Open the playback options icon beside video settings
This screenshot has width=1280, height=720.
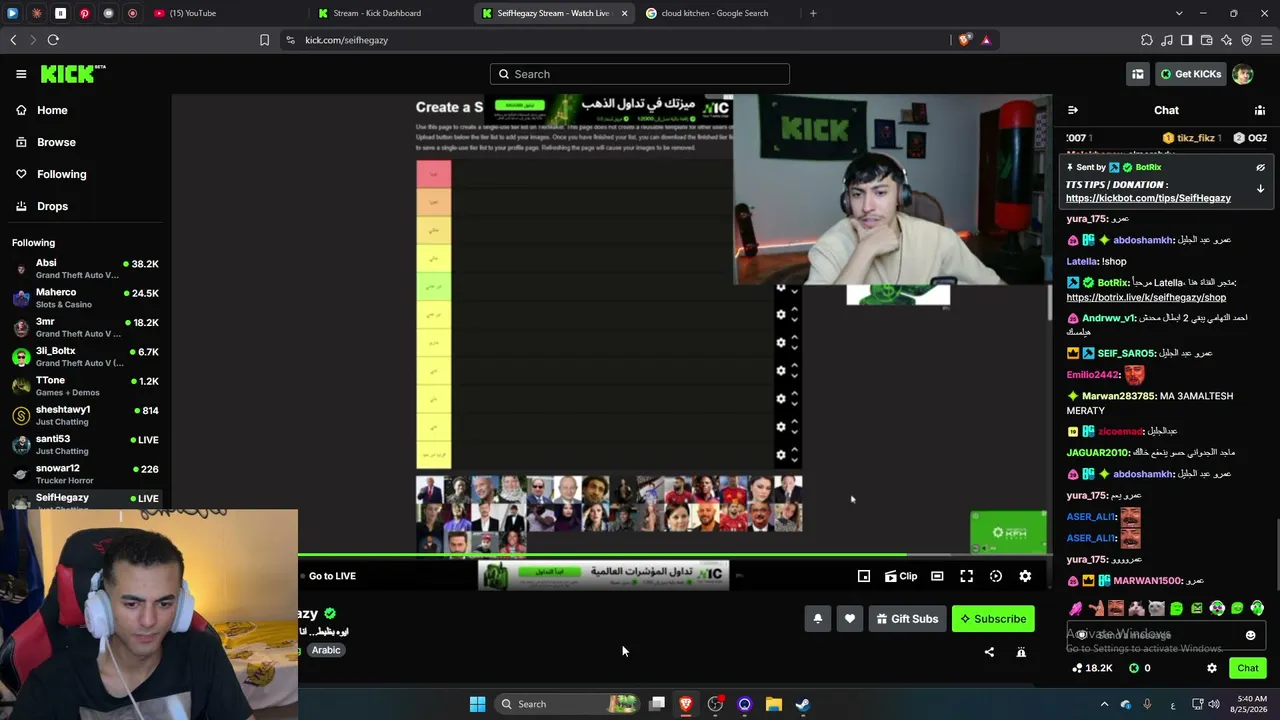(x=996, y=576)
